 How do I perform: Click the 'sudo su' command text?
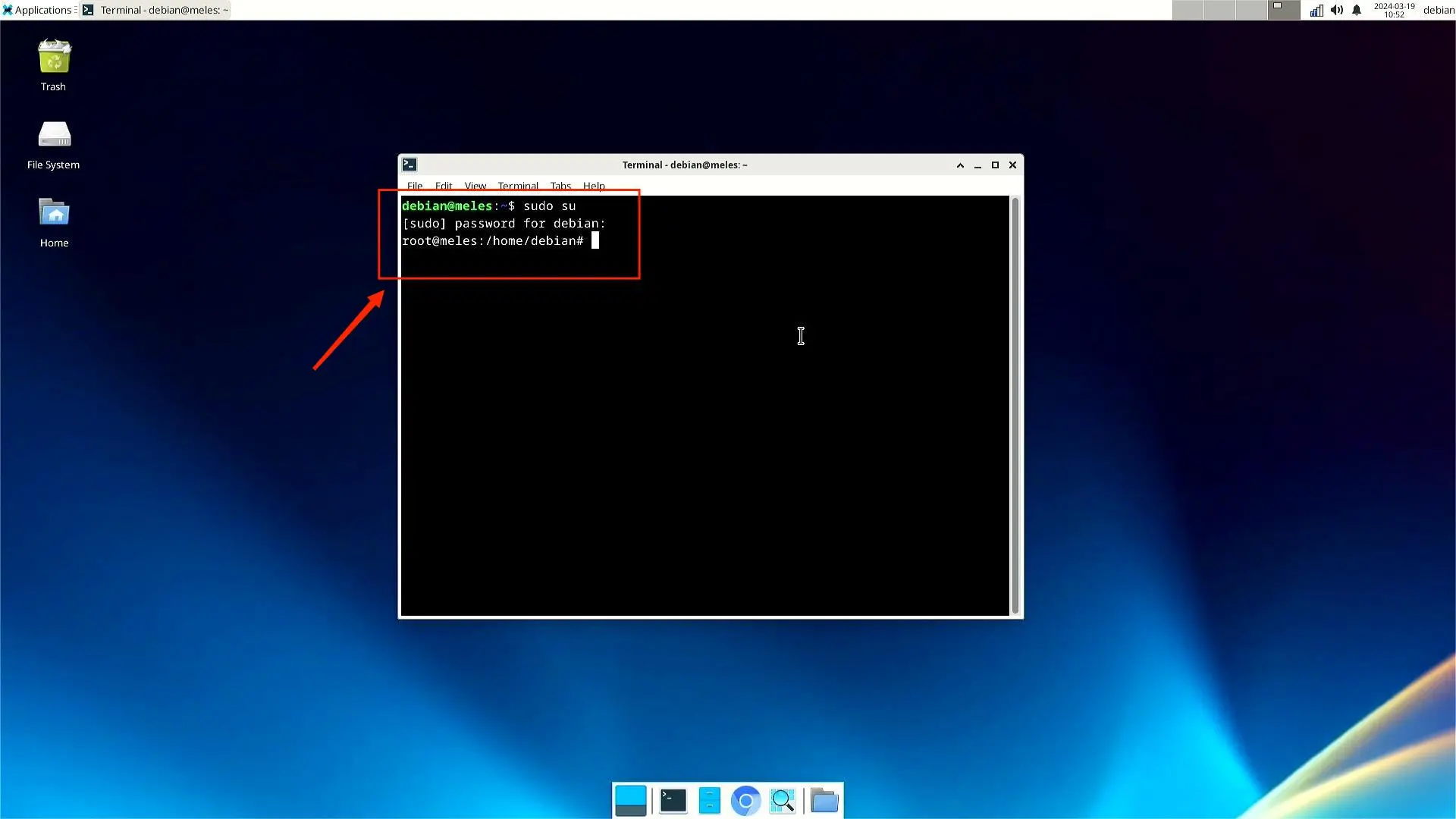click(x=549, y=206)
